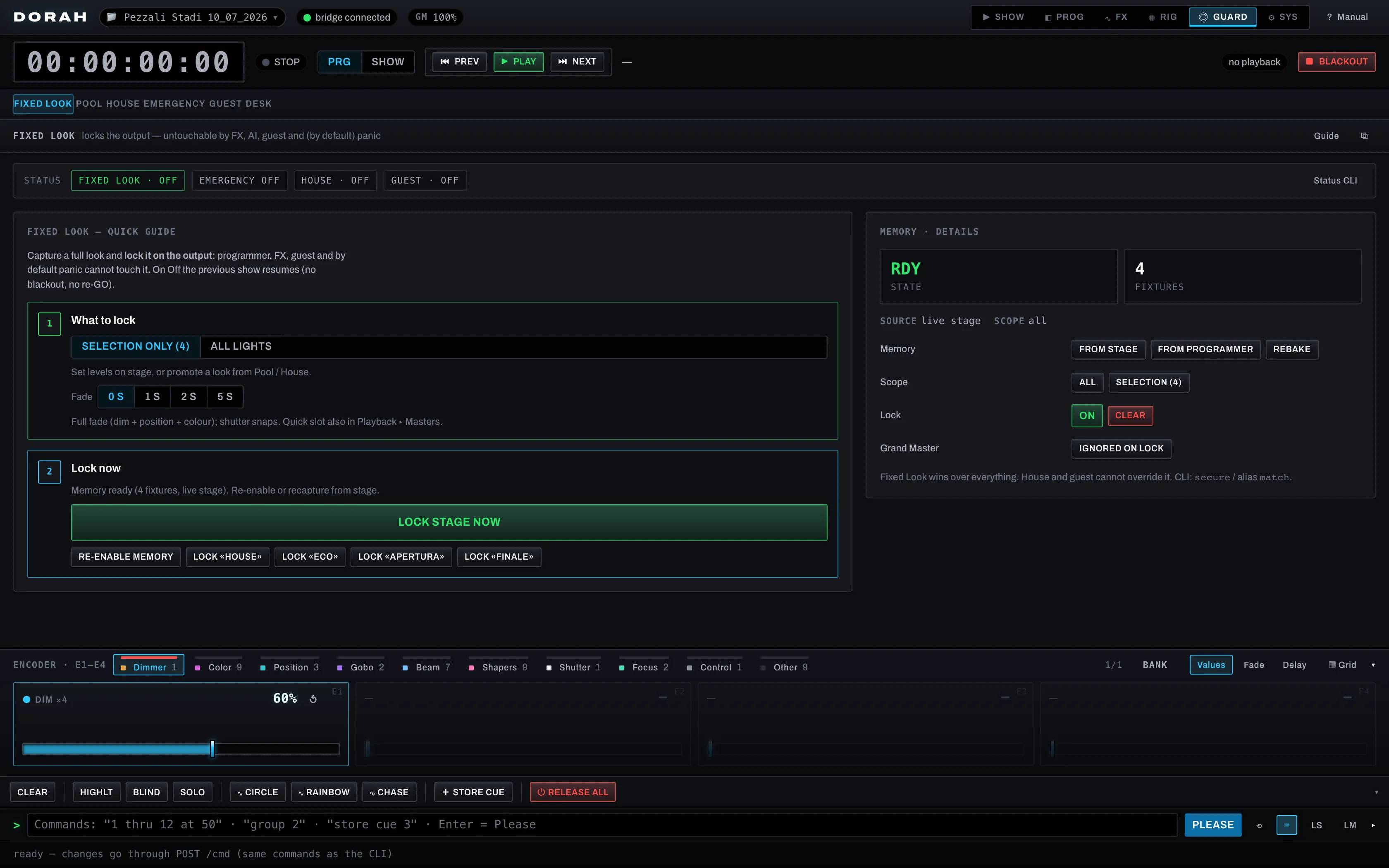Submit the command with PLEASE
Screen dimensions: 1389x868
point(1213,825)
